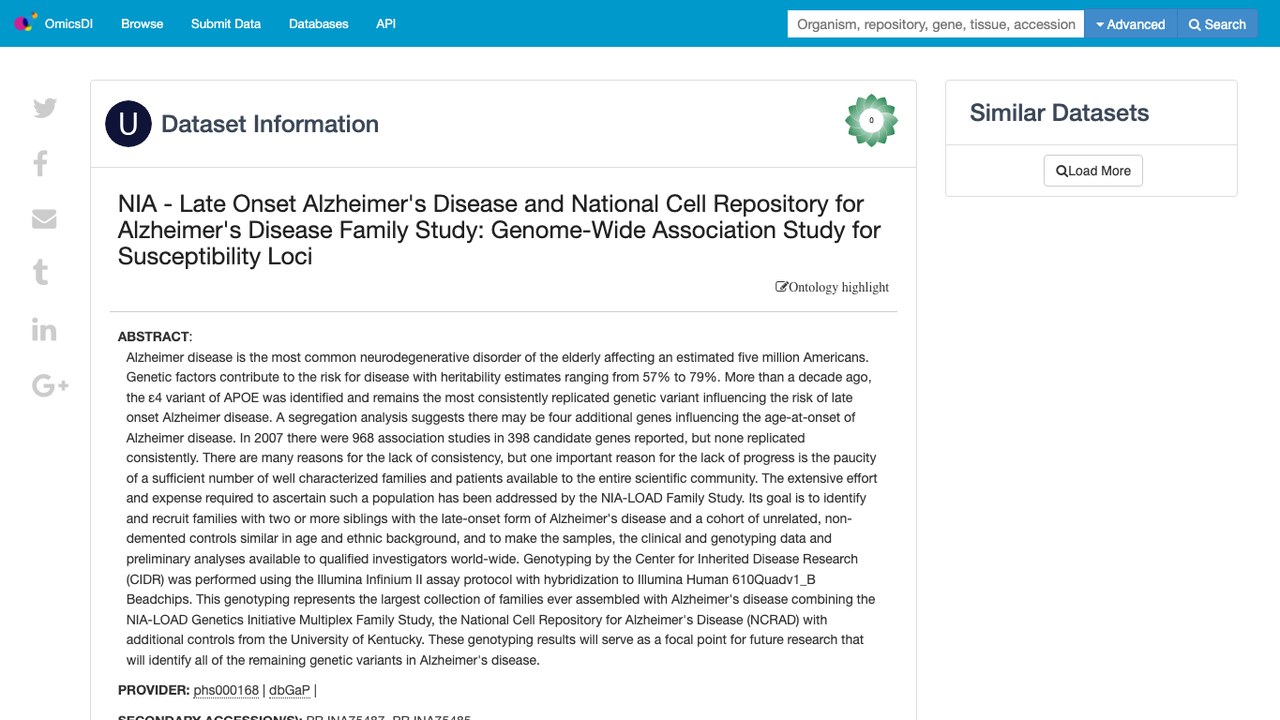Open the Advanced search dropdown
The image size is (1280, 720).
pyautogui.click(x=1130, y=24)
